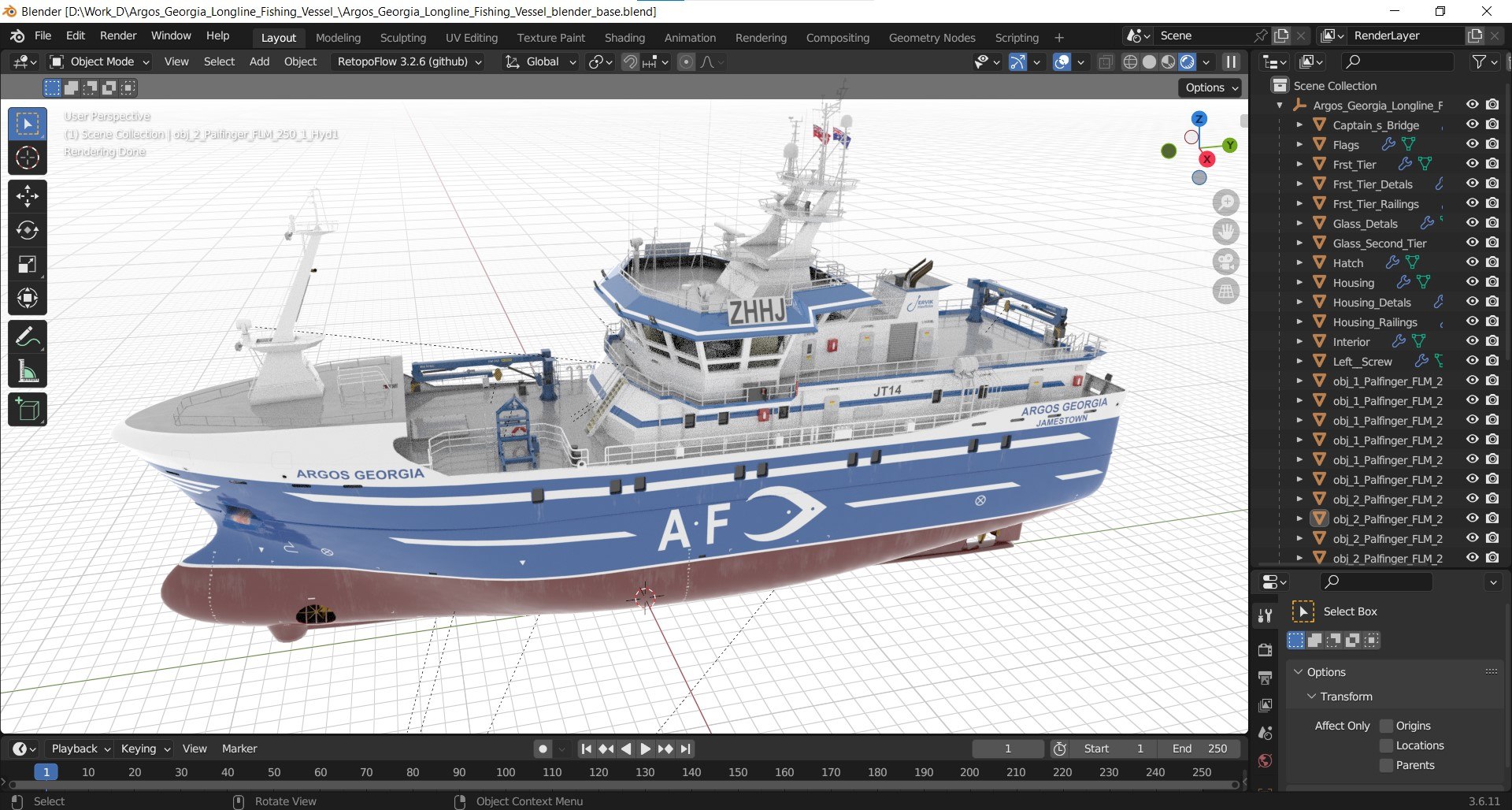Open the Object Mode dropdown

click(x=99, y=61)
